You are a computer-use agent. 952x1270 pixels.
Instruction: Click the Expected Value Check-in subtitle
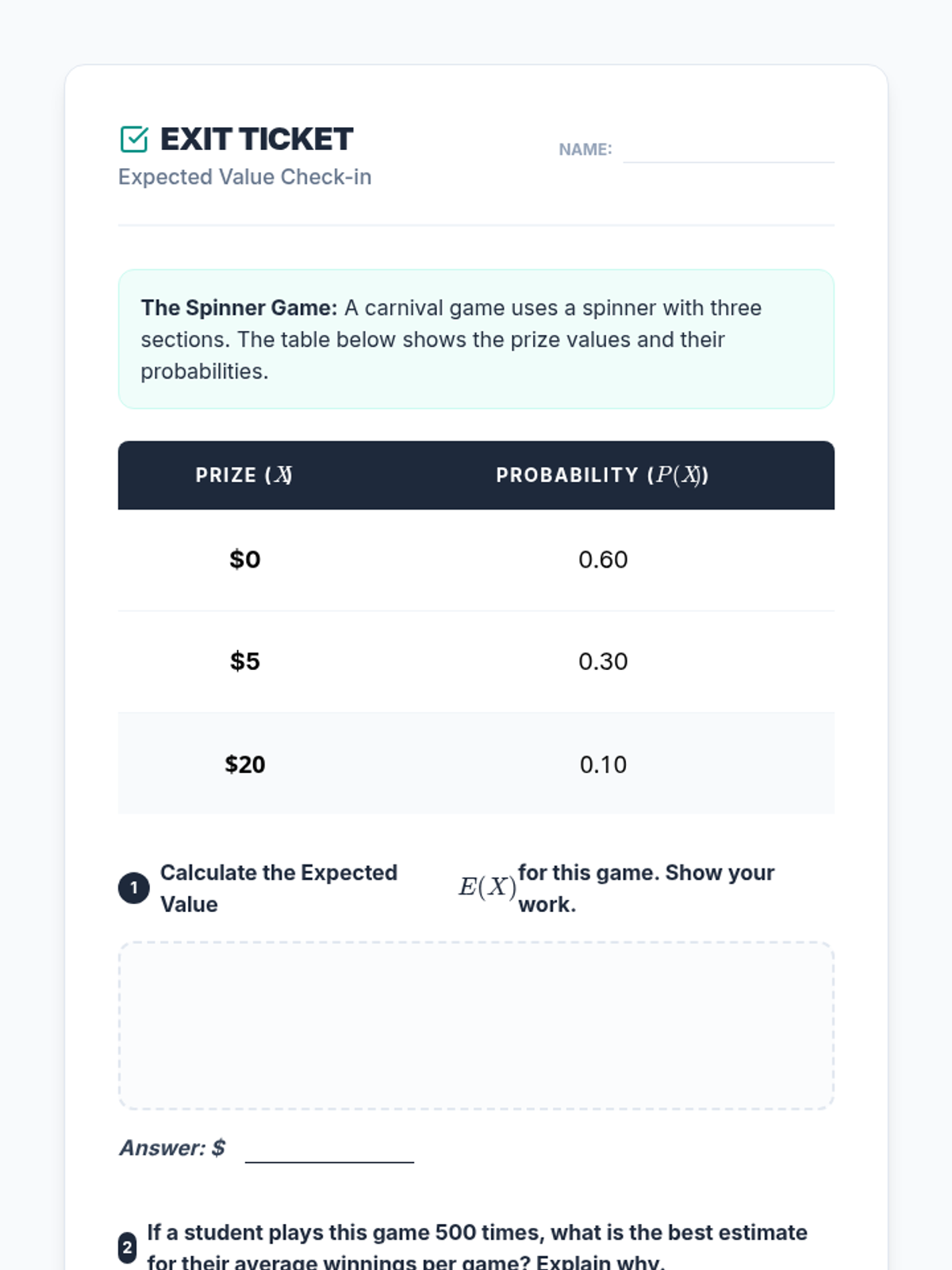[x=244, y=177]
